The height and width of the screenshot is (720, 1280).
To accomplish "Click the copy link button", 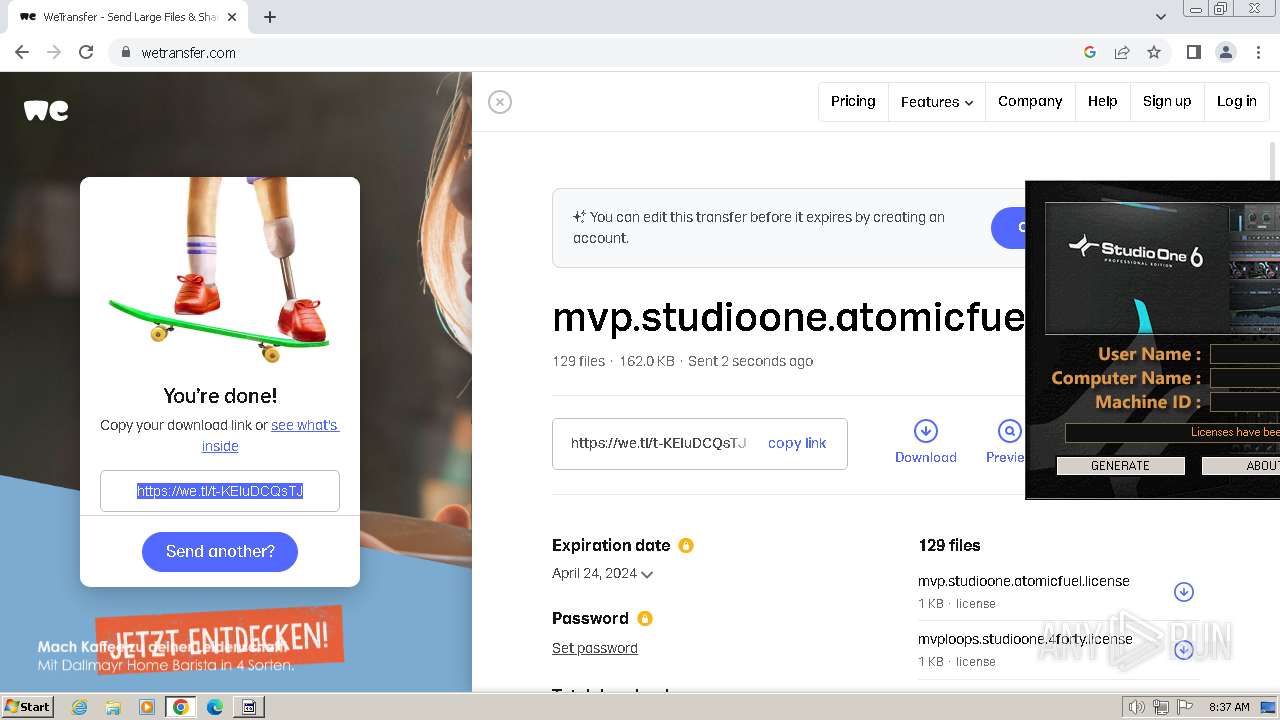I will (x=797, y=443).
